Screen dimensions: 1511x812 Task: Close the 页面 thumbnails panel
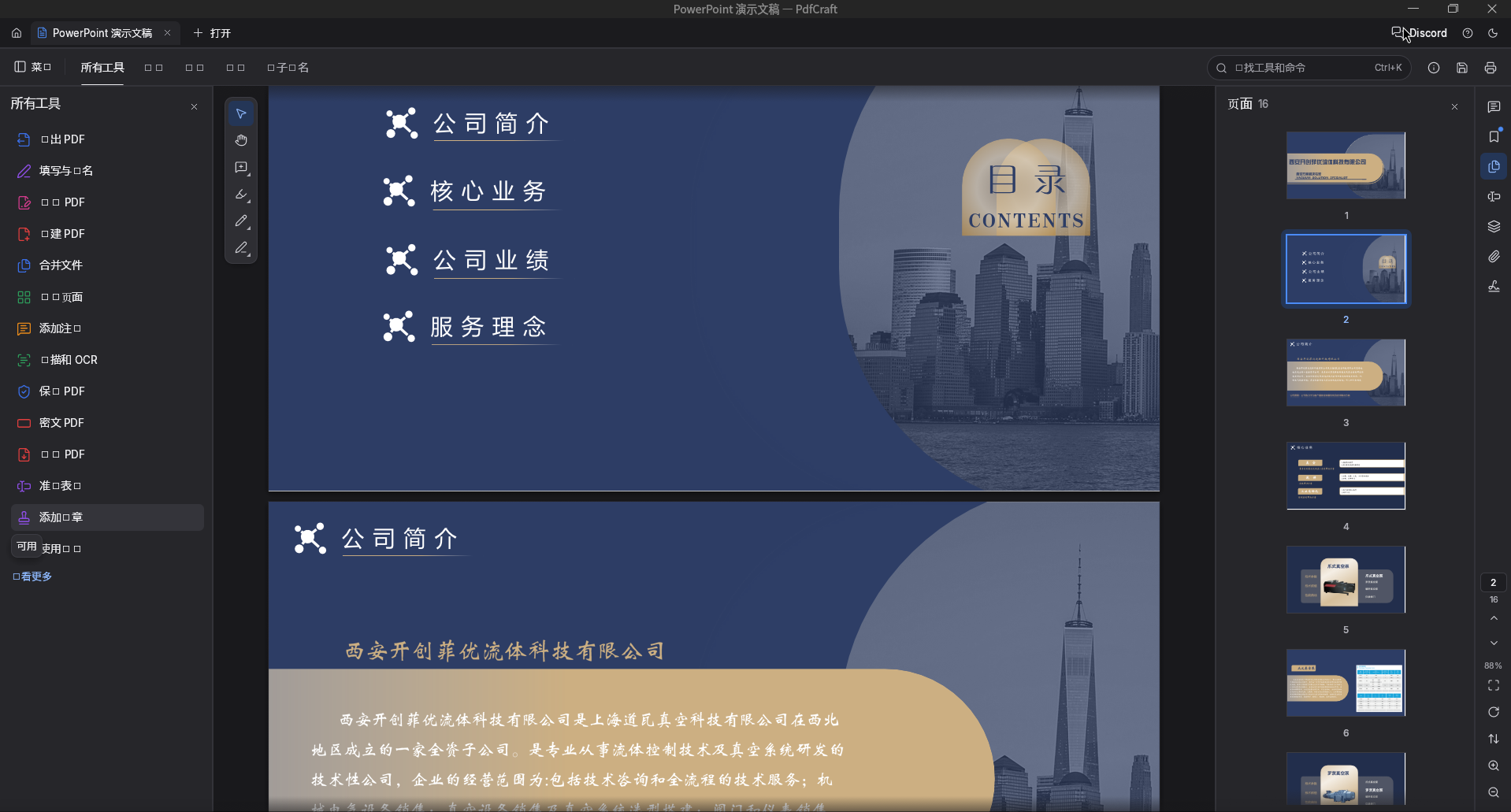pos(1454,106)
